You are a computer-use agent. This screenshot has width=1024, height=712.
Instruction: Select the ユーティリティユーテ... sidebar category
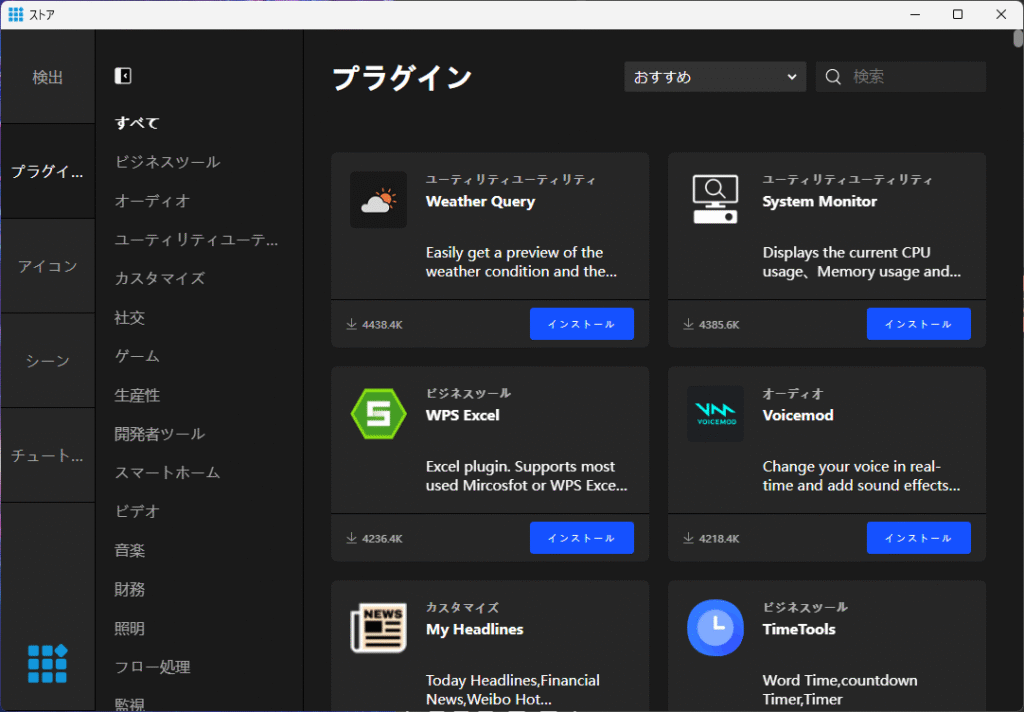pos(197,240)
